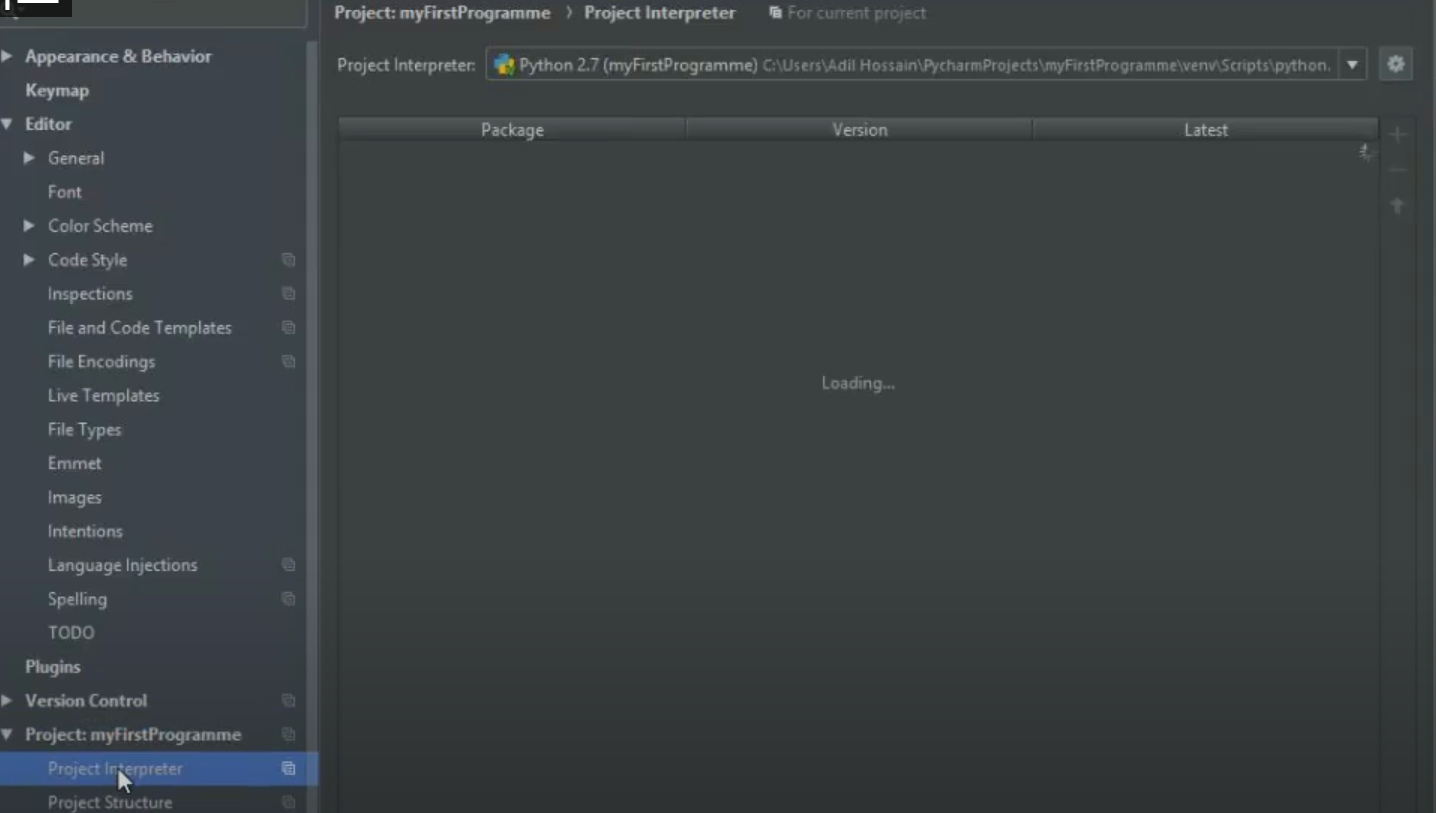Click project-level icon beside Project: myFirstProgramme
Image resolution: width=1436 pixels, height=813 pixels.
click(x=288, y=735)
